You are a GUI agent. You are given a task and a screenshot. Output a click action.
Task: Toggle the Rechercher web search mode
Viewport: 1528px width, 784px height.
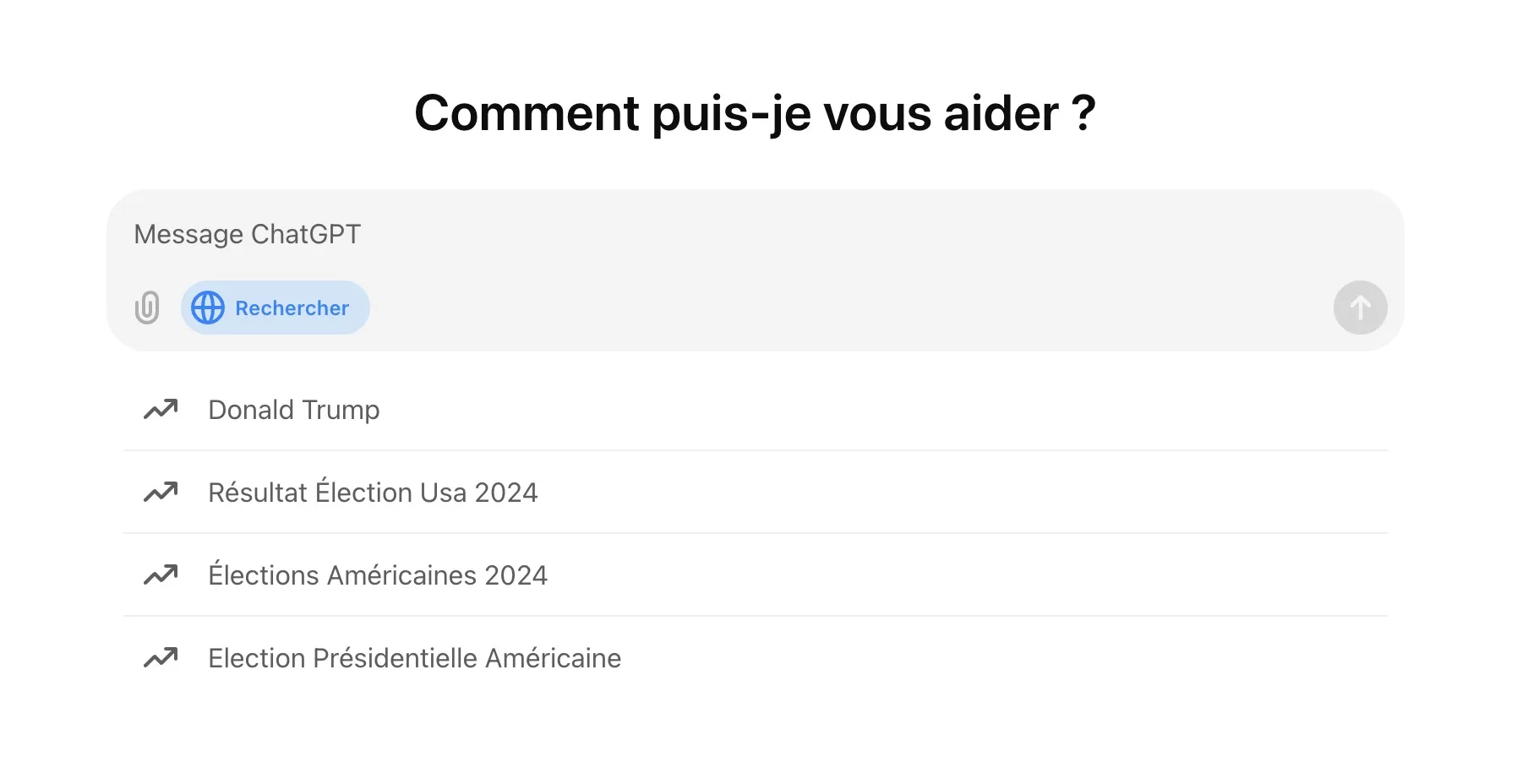(x=276, y=308)
